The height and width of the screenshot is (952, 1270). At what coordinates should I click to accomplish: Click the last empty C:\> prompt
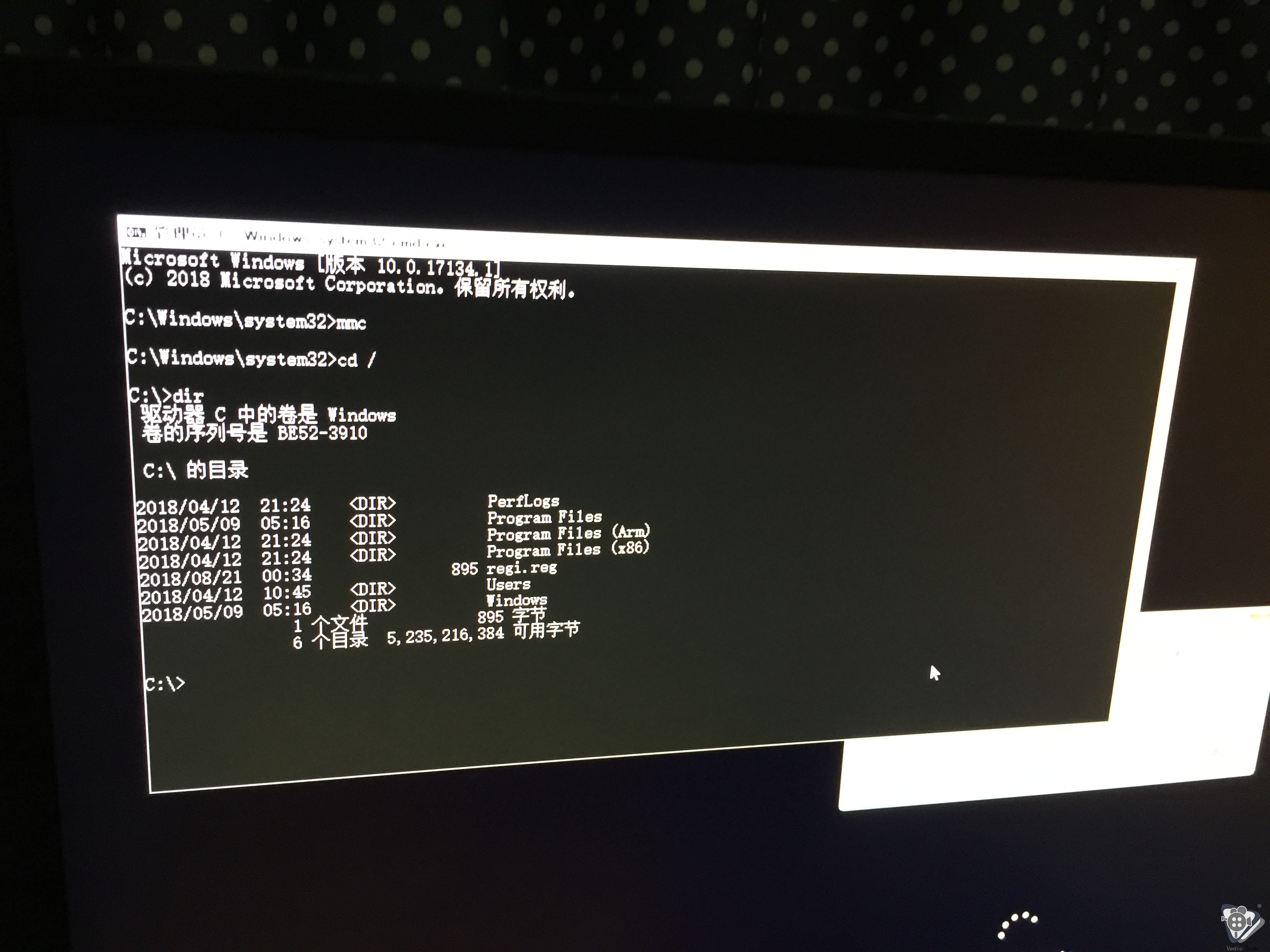[165, 684]
